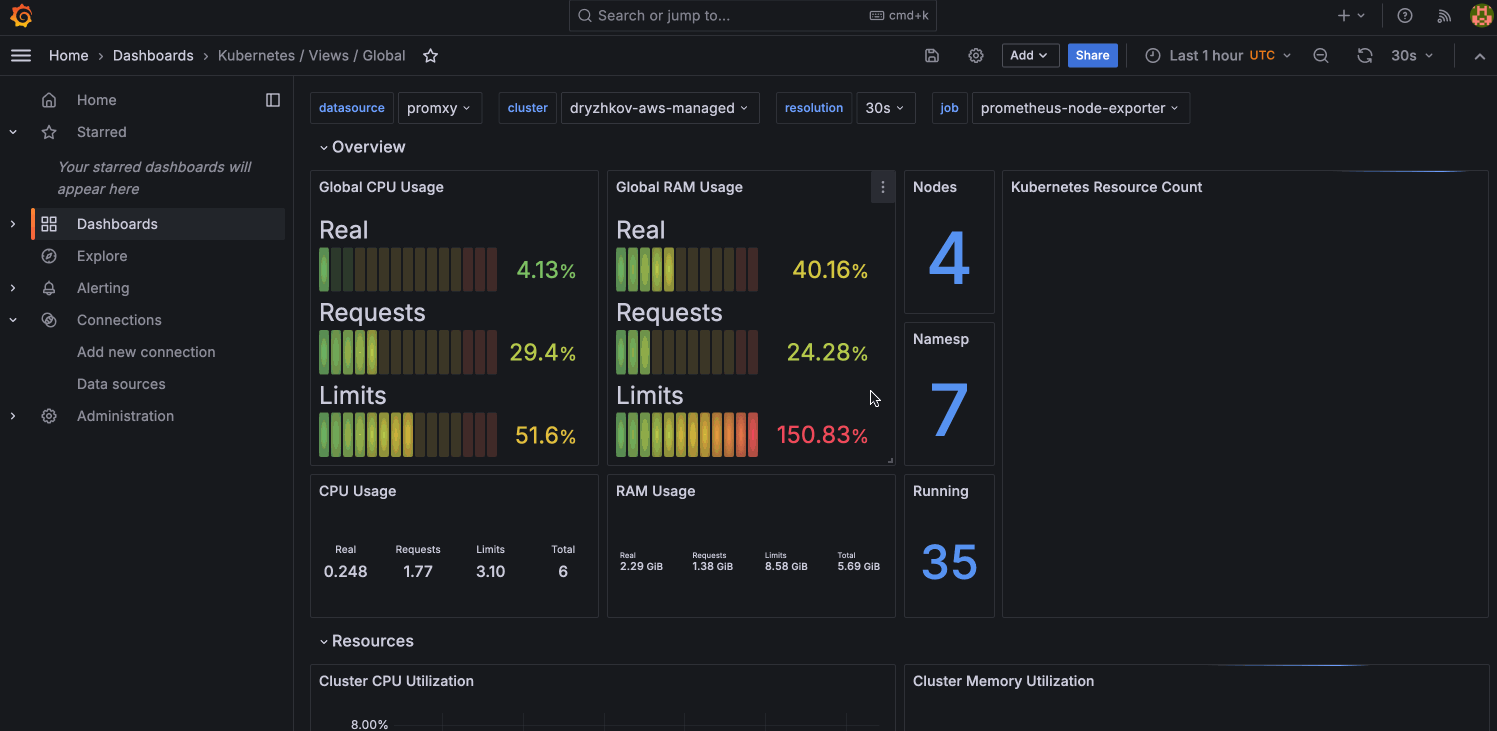Image resolution: width=1497 pixels, height=731 pixels.
Task: Zoom out the time range with the magnifier
Action: tap(1321, 55)
